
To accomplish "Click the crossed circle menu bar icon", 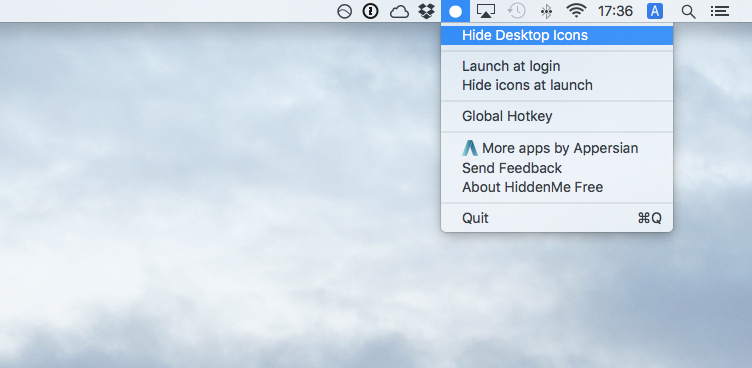I will click(x=344, y=12).
